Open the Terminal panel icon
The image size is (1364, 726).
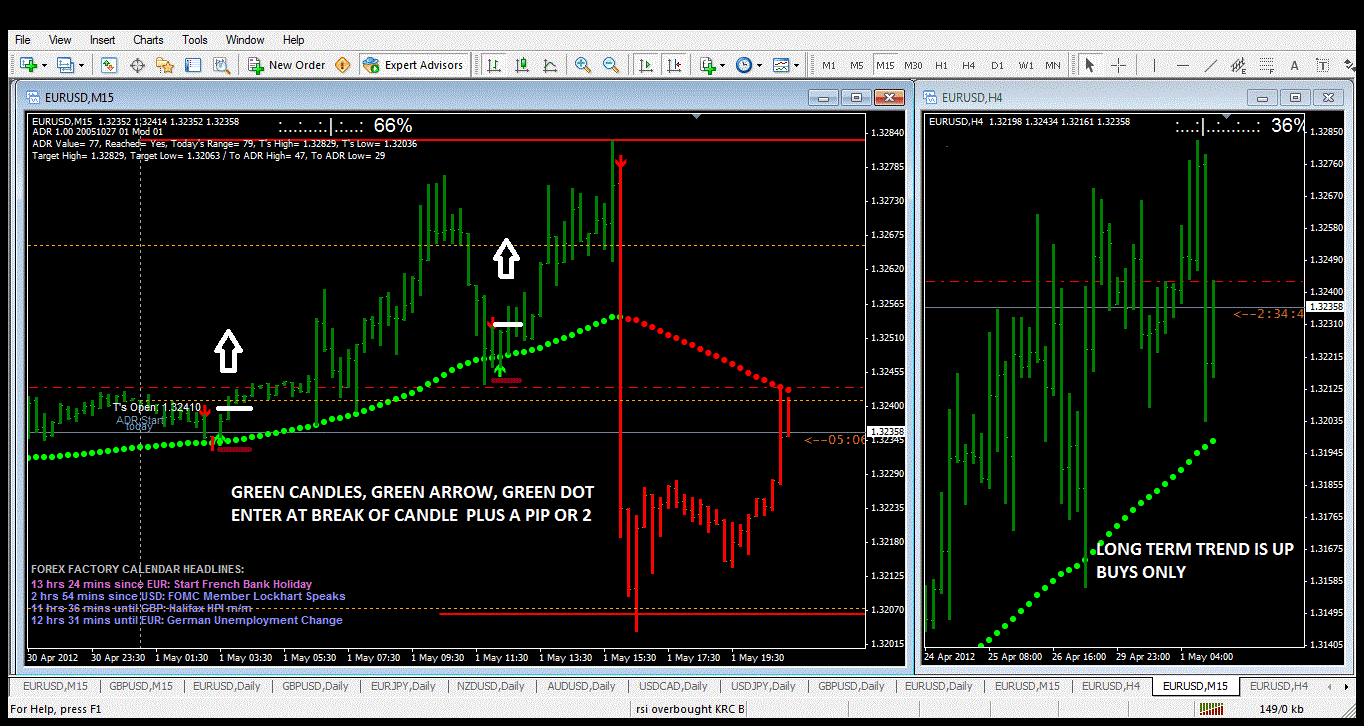pyautogui.click(x=193, y=65)
